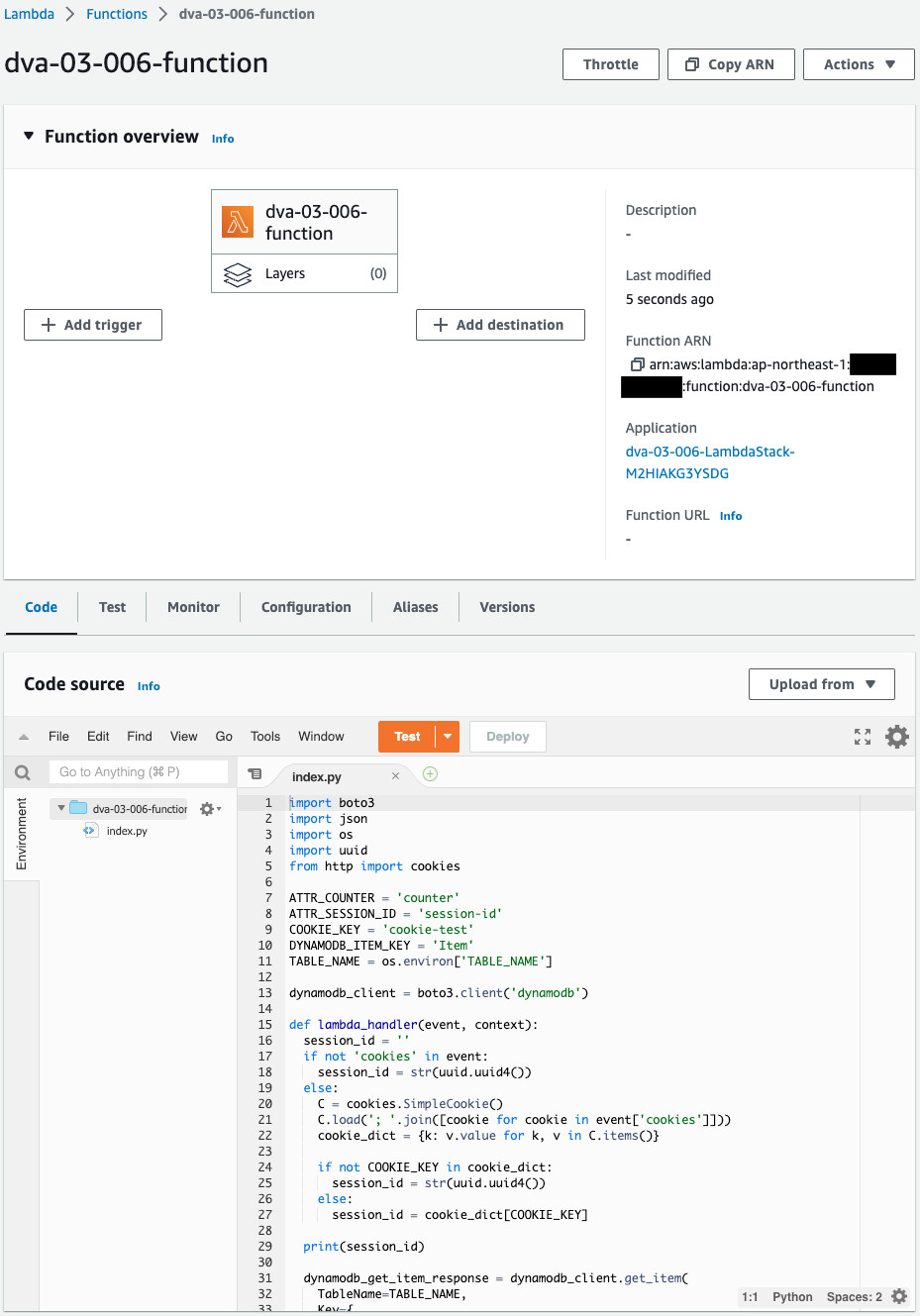
Task: Open the Actions dropdown
Action: (x=859, y=64)
